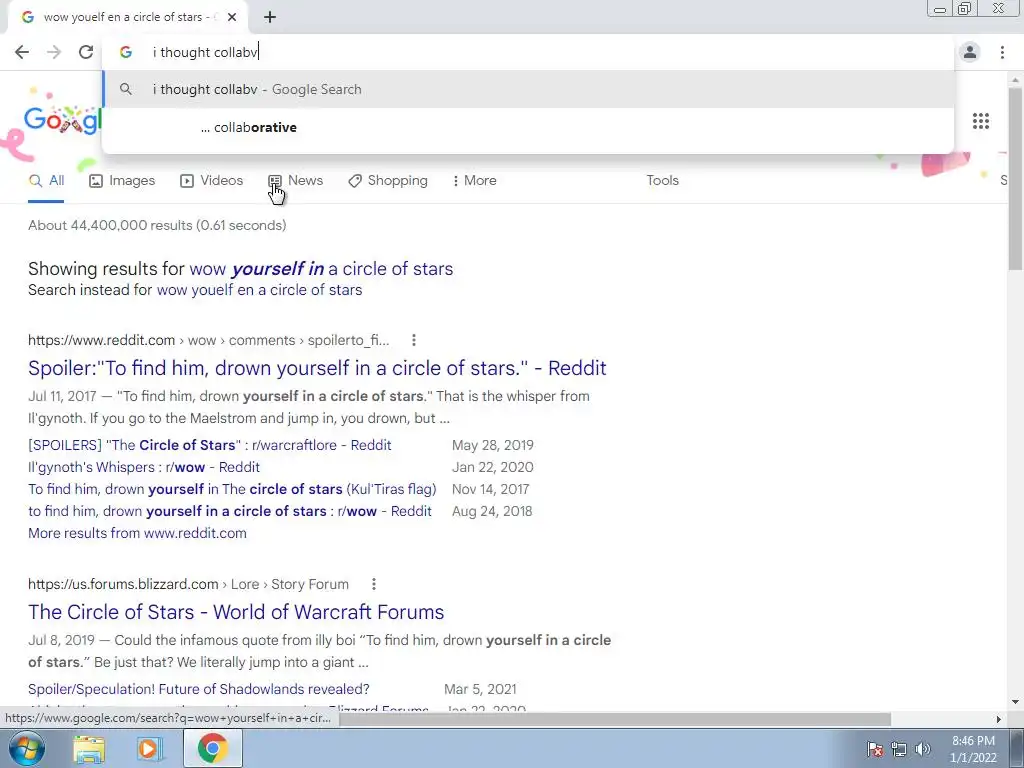
Task: Open the Action Center flag icon
Action: click(875, 749)
